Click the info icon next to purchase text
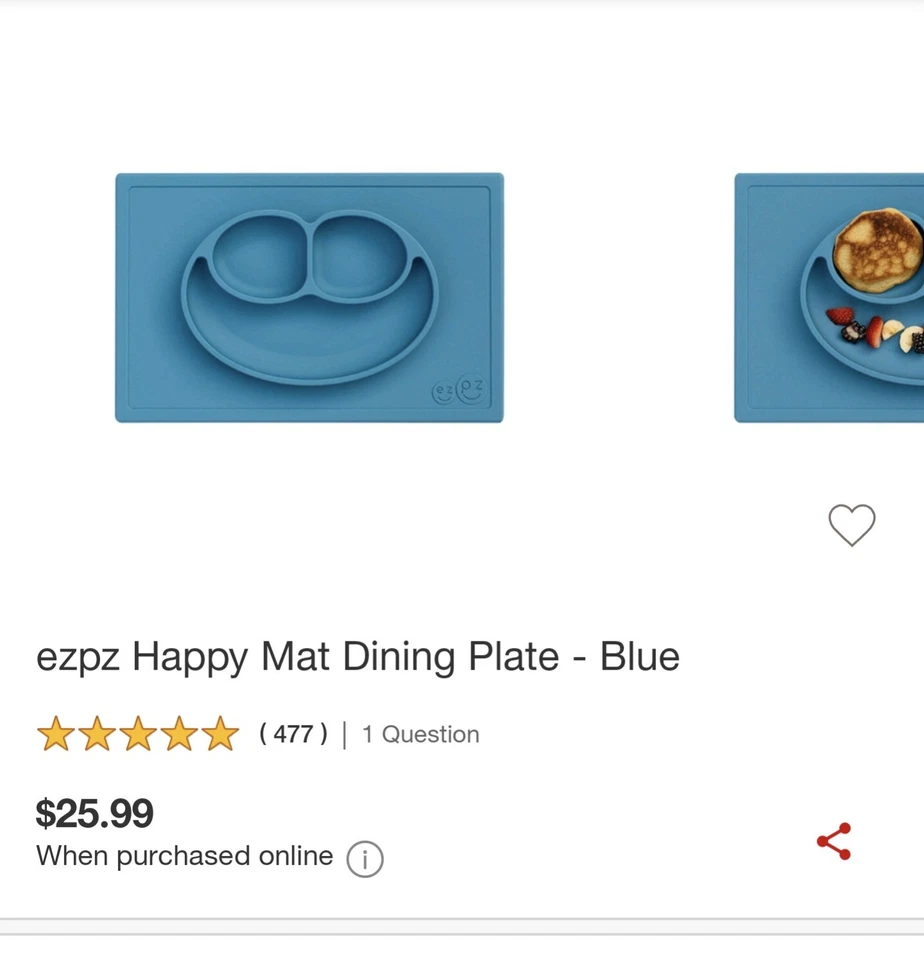The image size is (924, 960). [366, 859]
